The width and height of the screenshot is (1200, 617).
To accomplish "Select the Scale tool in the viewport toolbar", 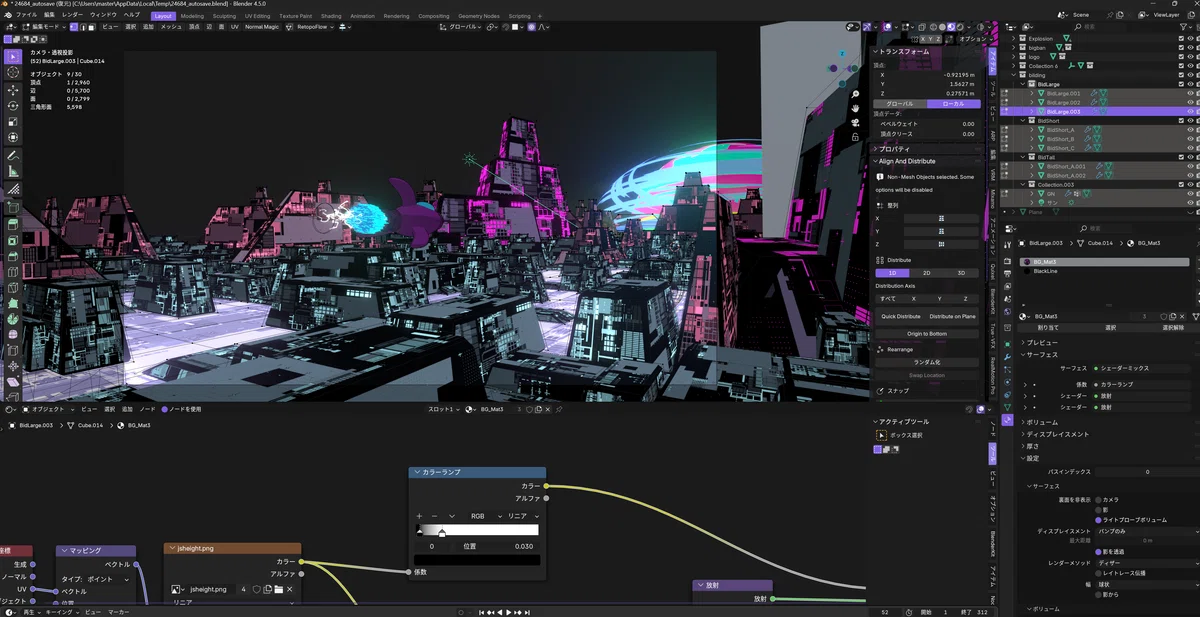I will (13, 121).
